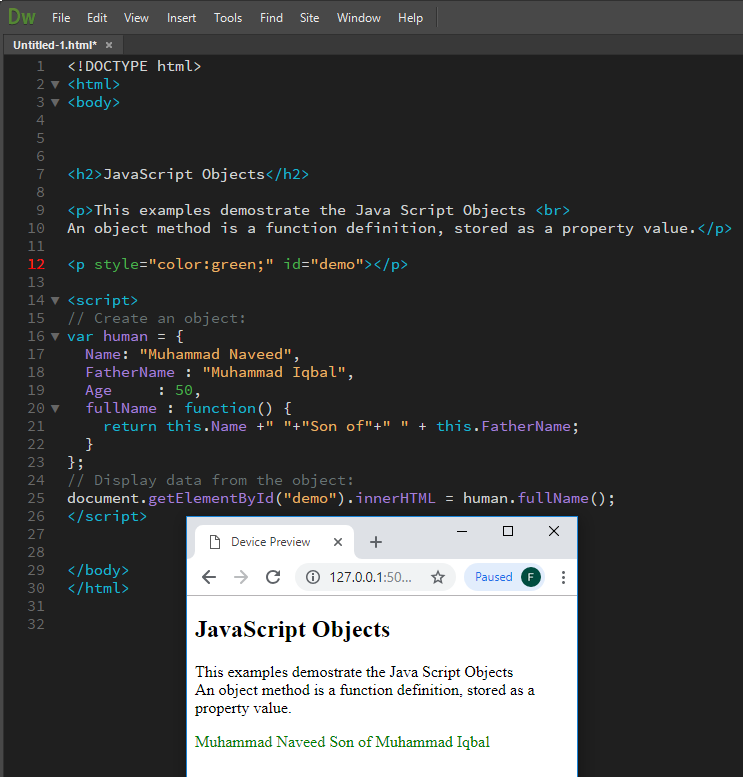The image size is (743, 777).
Task: Collapse the fullName function on line 20
Action: pyautogui.click(x=56, y=409)
